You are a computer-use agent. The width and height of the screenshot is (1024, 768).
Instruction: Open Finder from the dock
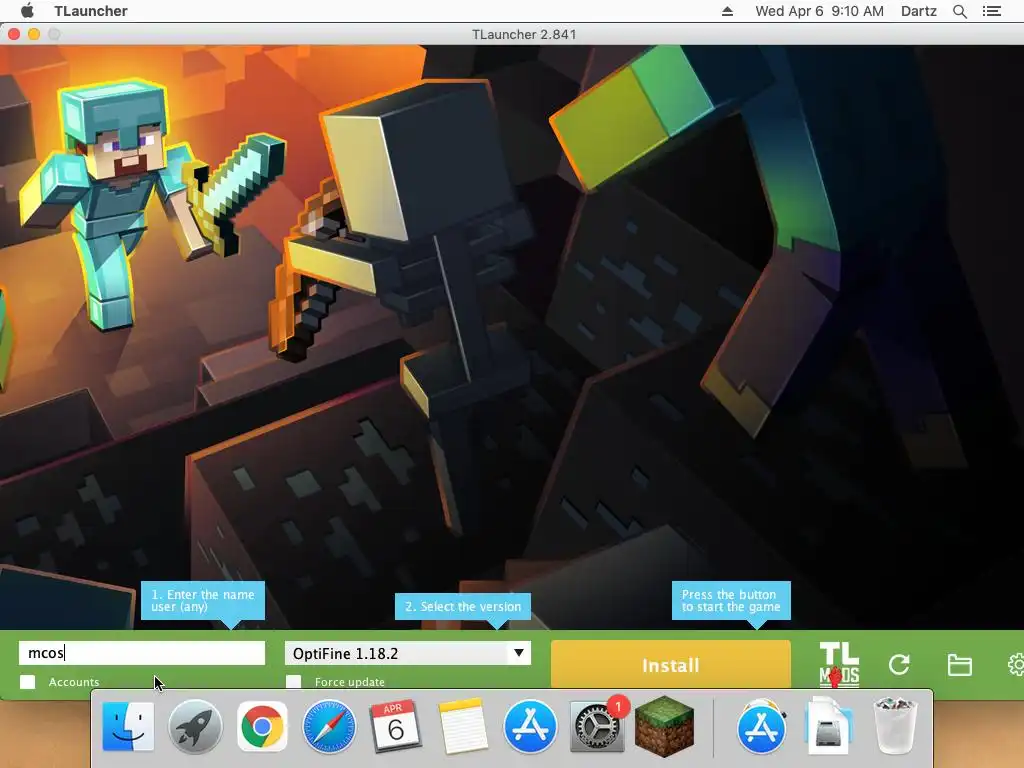pyautogui.click(x=129, y=726)
